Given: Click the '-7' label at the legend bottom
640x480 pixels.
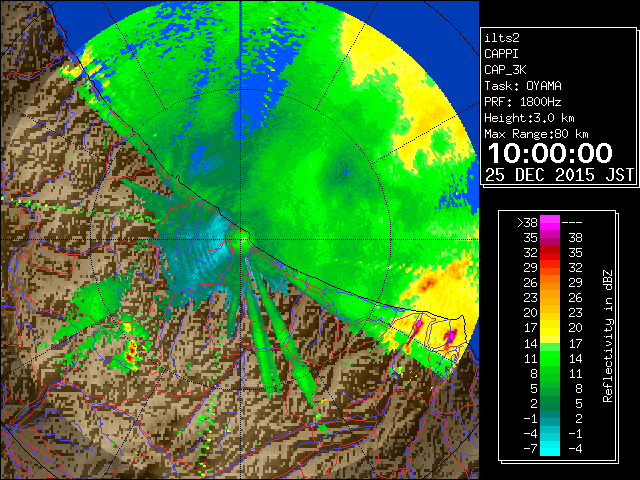Looking at the screenshot, I should [x=530, y=449].
